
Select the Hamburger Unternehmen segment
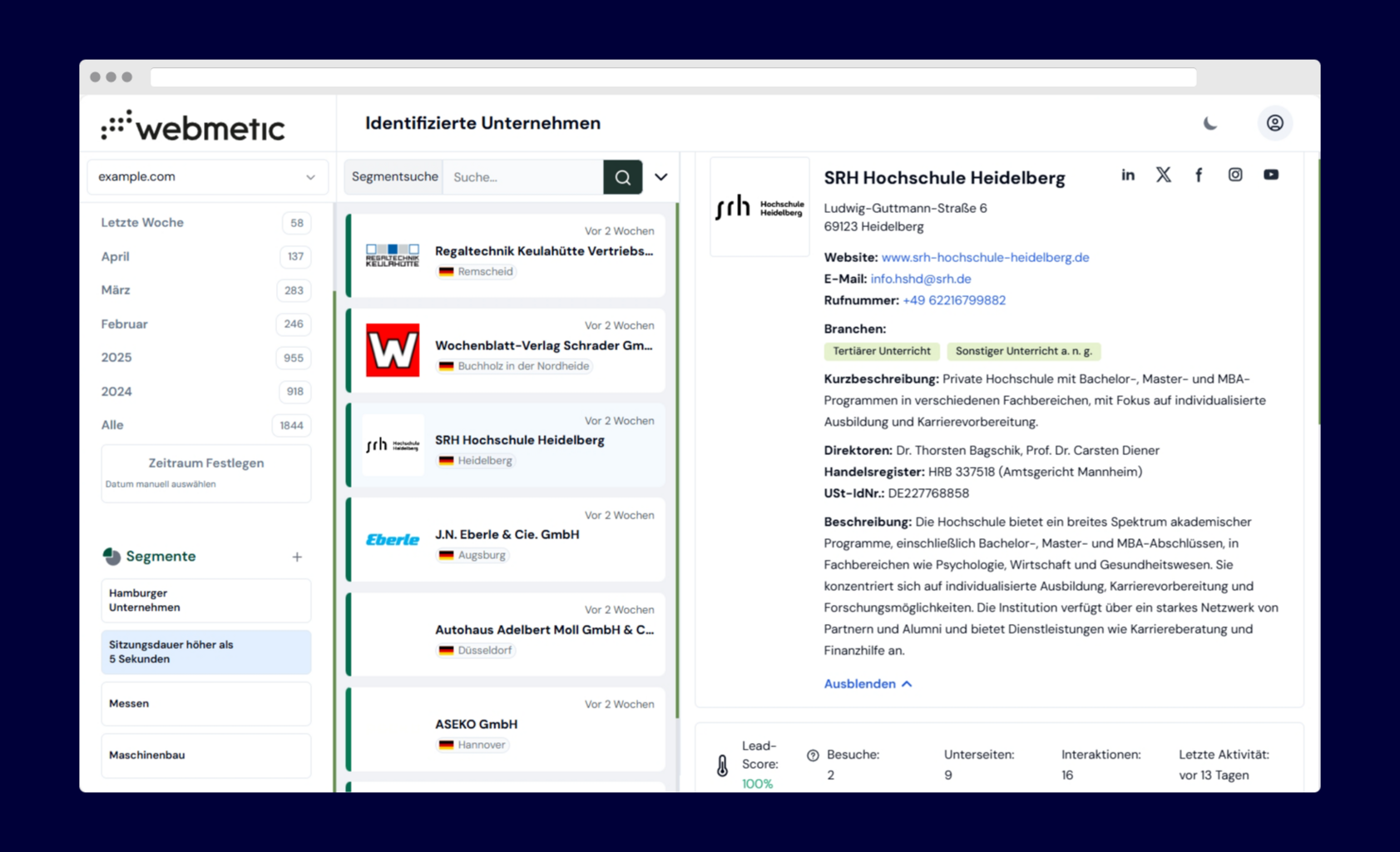(206, 600)
